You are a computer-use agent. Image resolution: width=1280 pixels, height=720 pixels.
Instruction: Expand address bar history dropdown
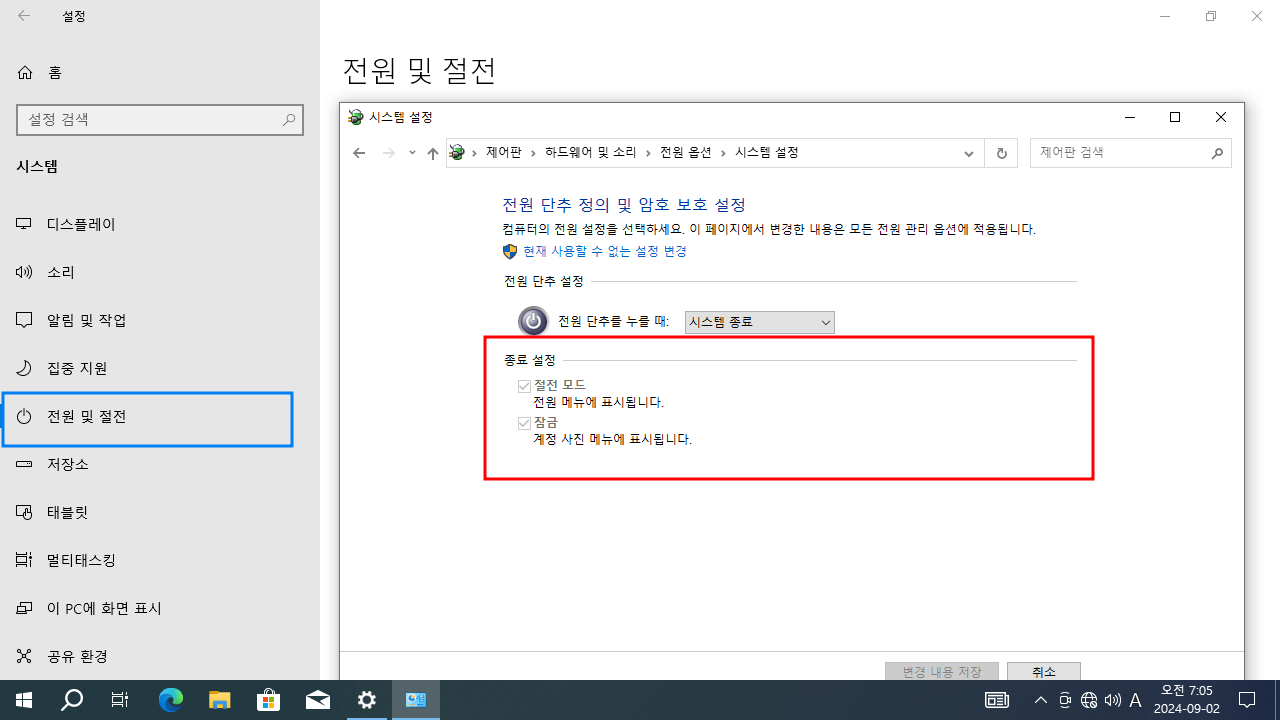968,153
